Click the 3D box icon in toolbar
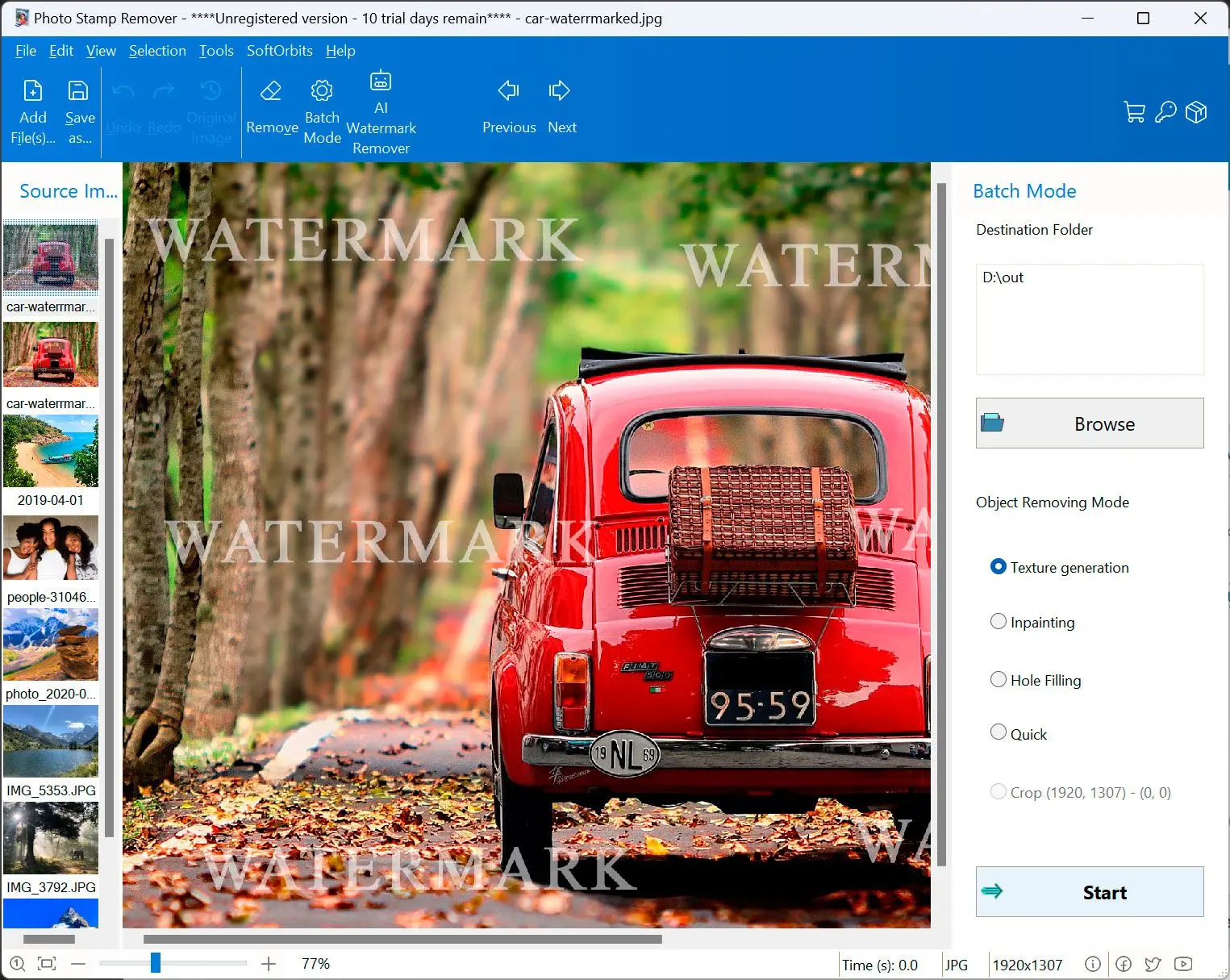 [x=1196, y=112]
